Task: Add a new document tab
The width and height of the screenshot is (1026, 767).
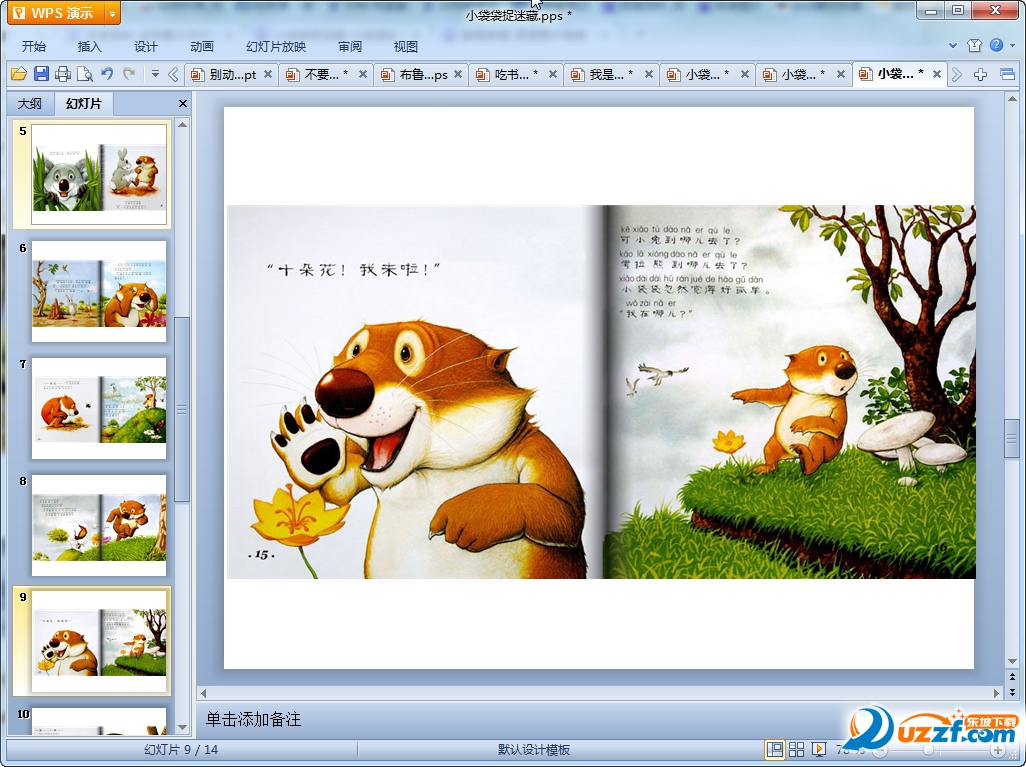Action: (980, 74)
